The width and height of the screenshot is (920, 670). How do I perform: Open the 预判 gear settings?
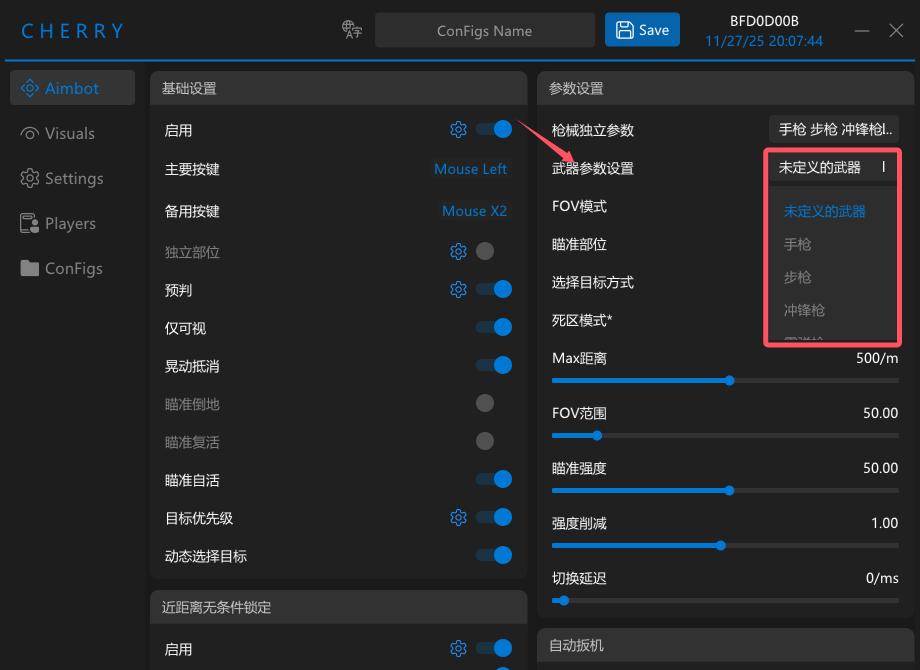[458, 289]
